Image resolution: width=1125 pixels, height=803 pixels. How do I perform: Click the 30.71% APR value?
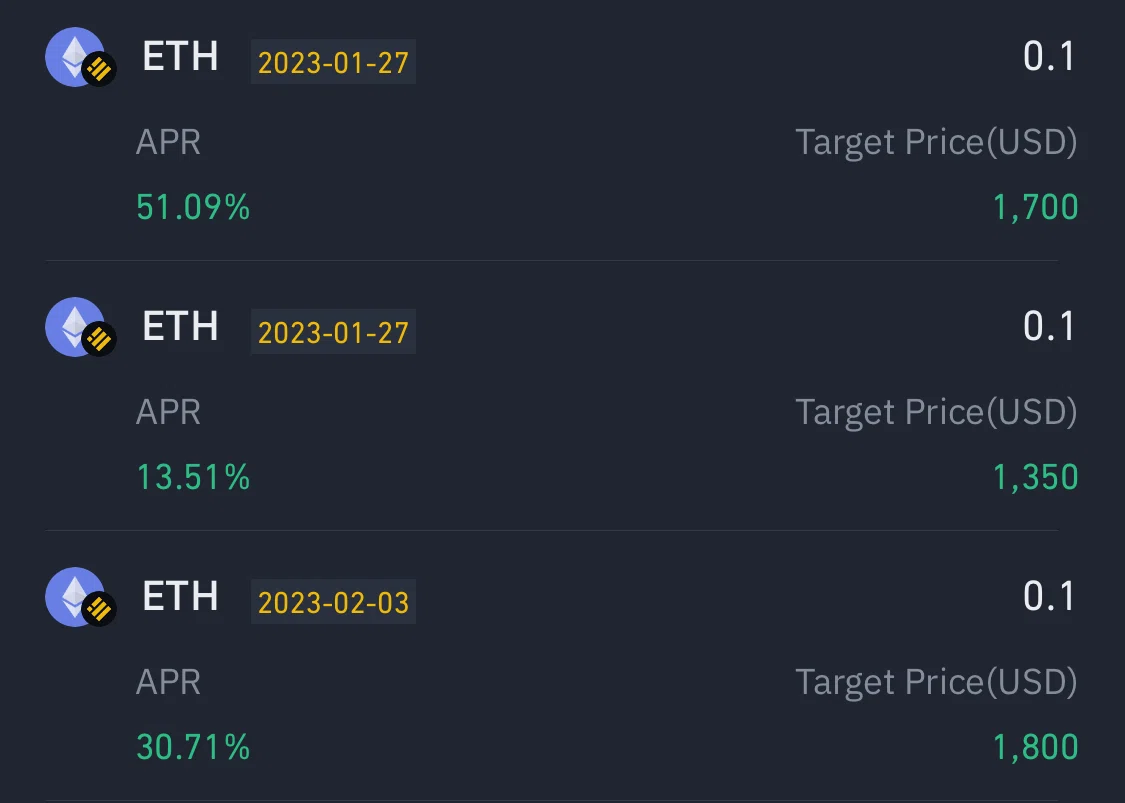[193, 747]
